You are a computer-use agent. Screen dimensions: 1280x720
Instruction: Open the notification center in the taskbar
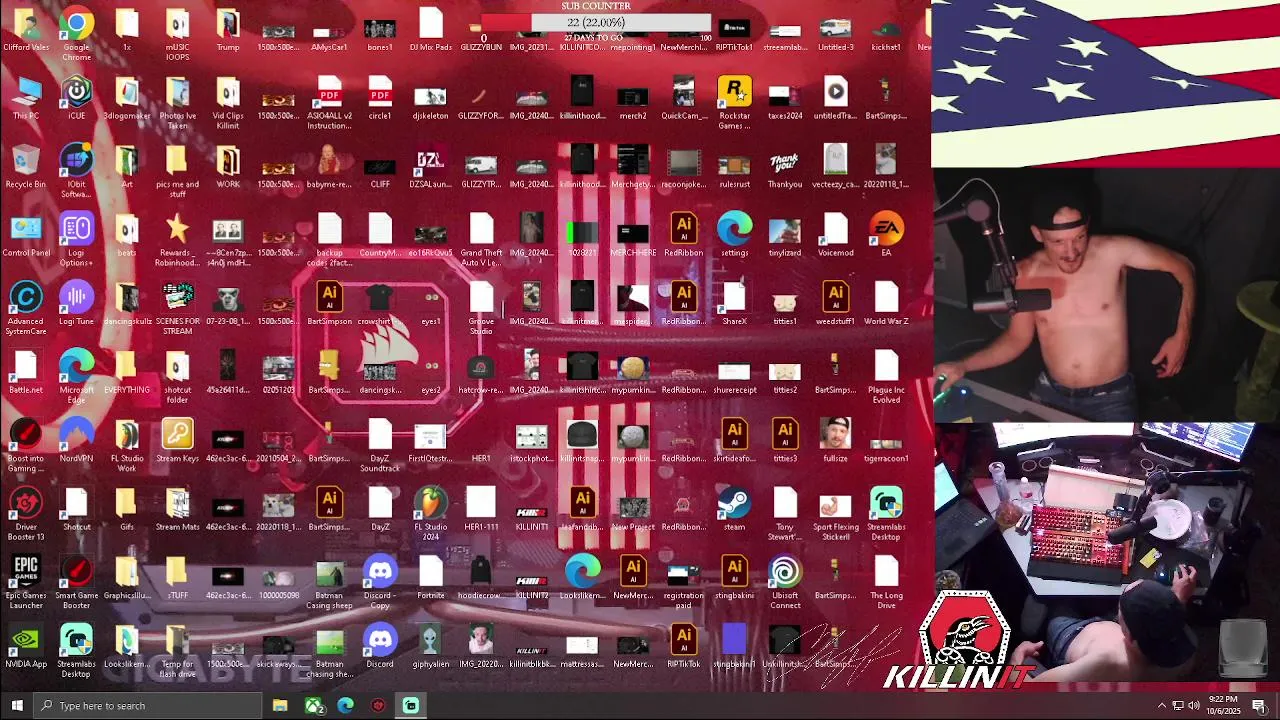[x=1259, y=706]
